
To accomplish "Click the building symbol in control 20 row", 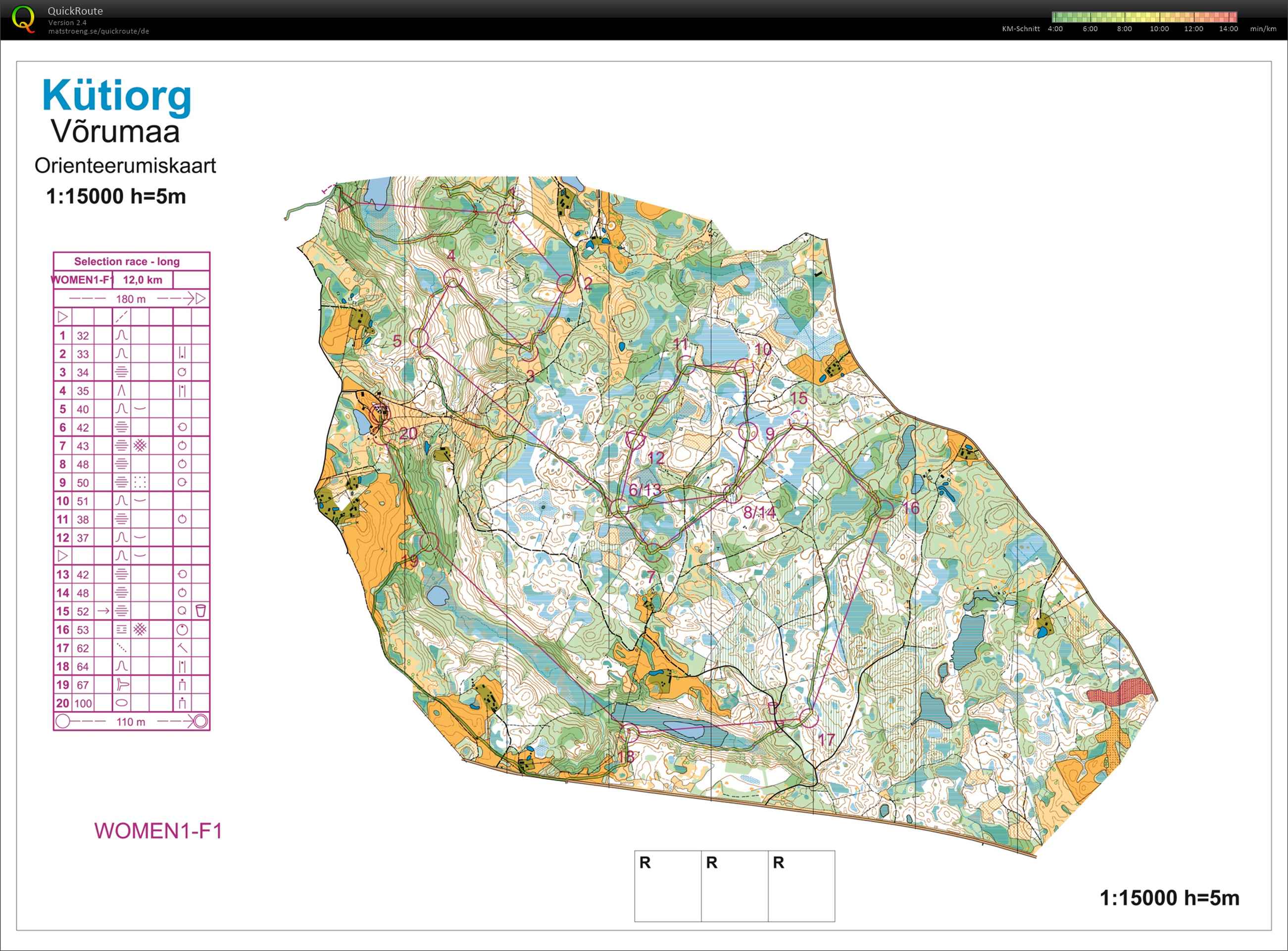I will pos(182,703).
